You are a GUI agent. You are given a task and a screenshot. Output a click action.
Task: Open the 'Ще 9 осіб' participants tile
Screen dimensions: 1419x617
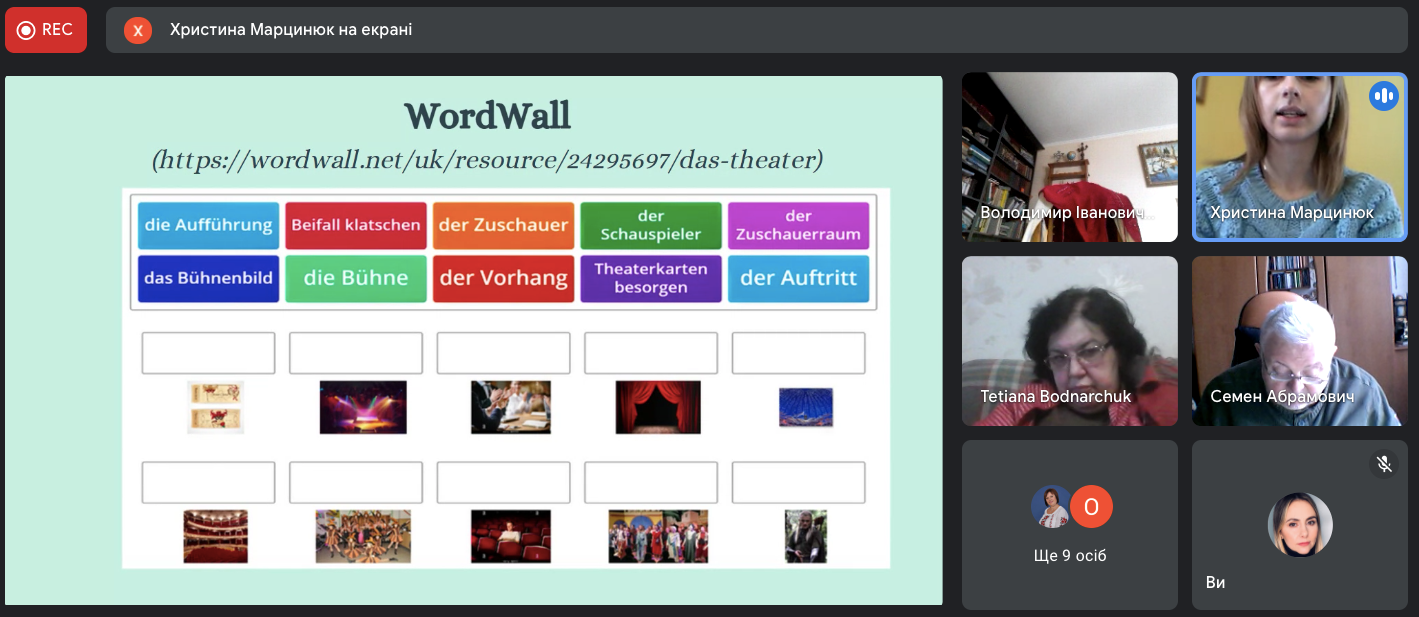tap(1070, 525)
